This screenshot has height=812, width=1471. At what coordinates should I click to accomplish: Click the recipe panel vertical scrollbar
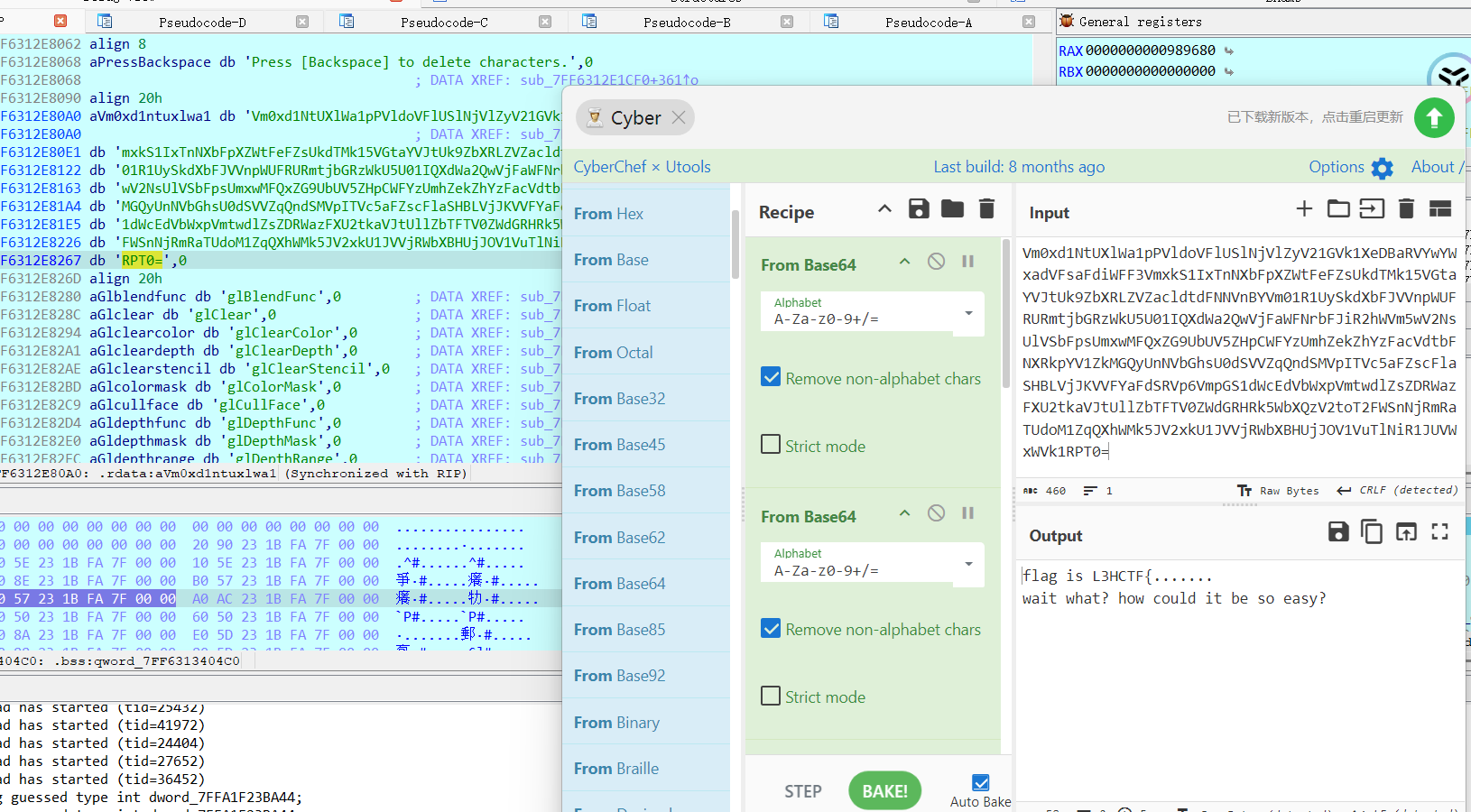tap(1006, 313)
